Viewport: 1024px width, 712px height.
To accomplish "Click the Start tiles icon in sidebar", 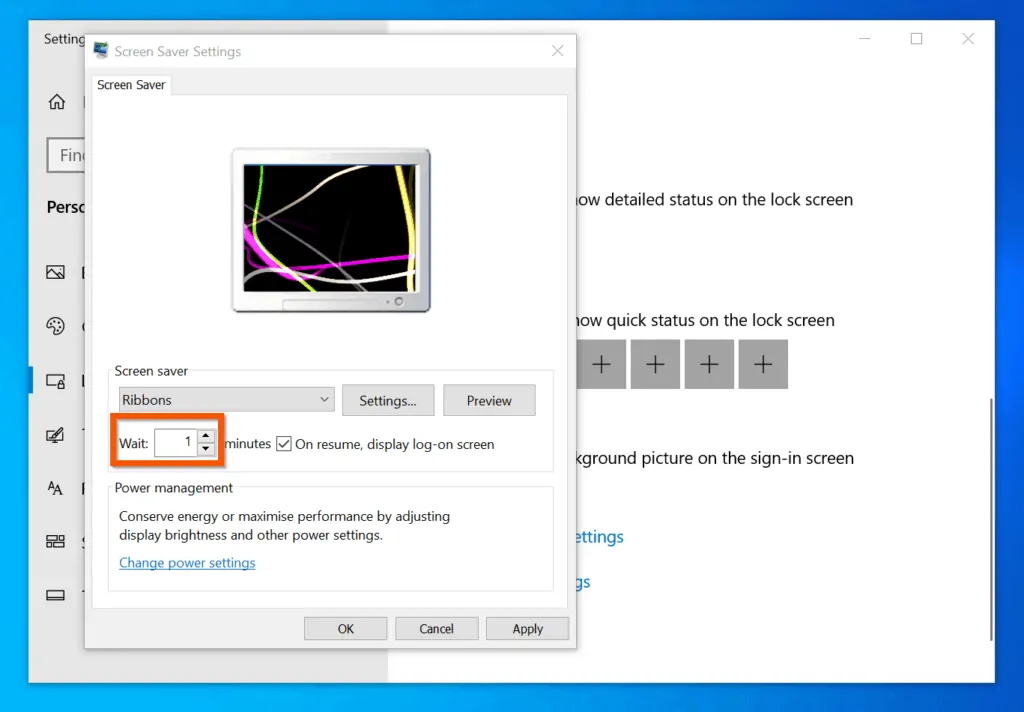I will tap(56, 542).
